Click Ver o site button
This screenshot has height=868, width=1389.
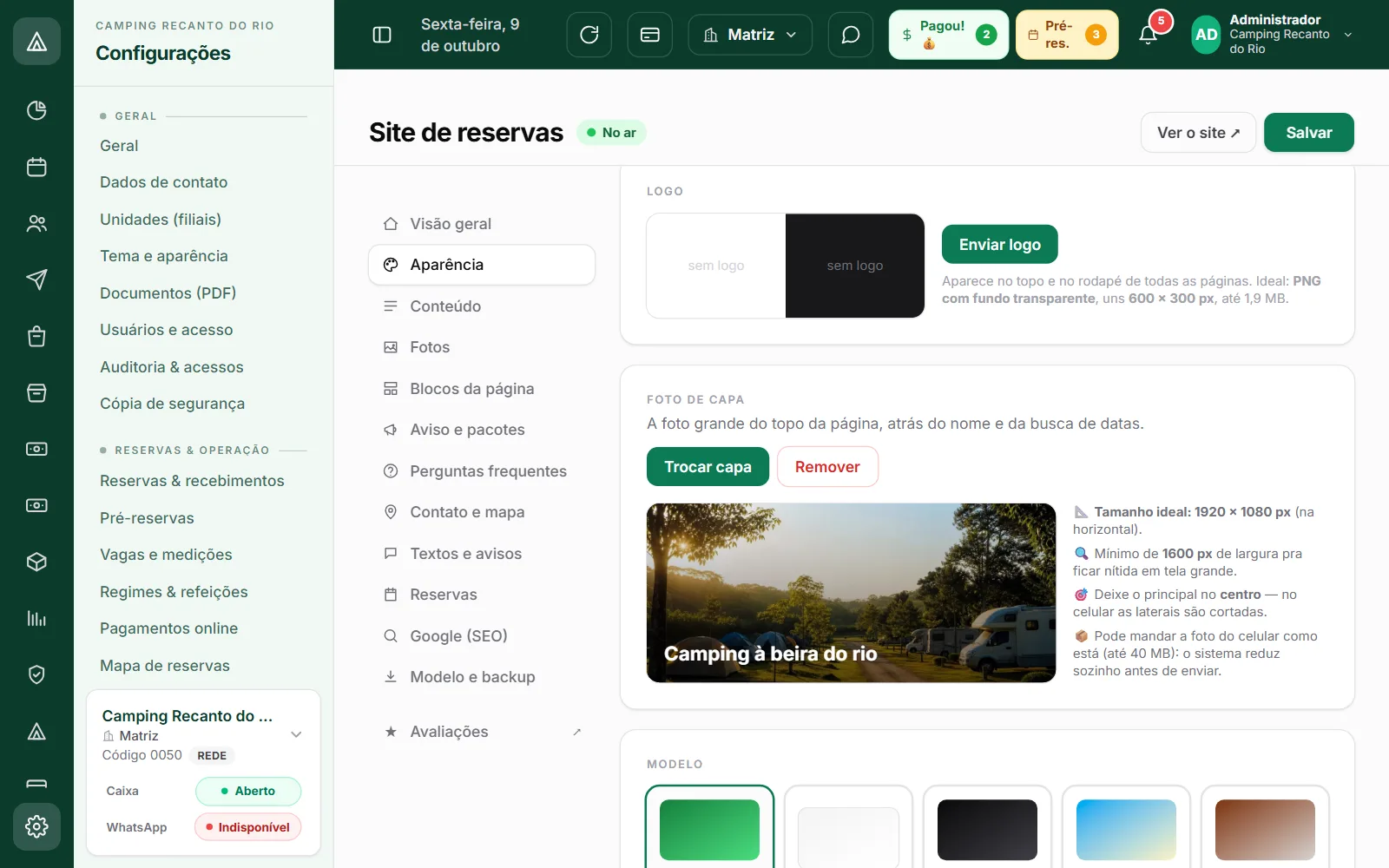(1198, 133)
